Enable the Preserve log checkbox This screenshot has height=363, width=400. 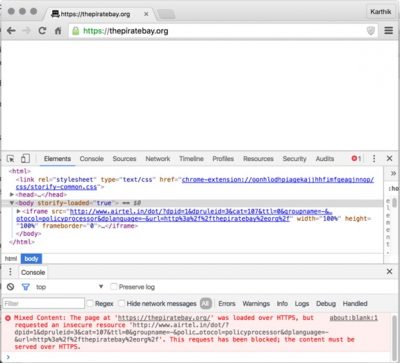coord(114,287)
